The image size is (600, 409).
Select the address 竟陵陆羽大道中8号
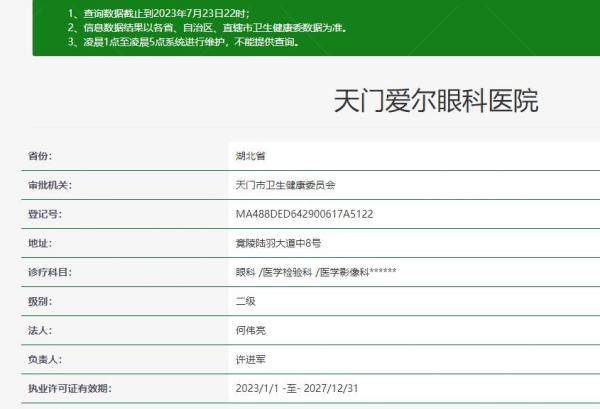click(x=277, y=243)
